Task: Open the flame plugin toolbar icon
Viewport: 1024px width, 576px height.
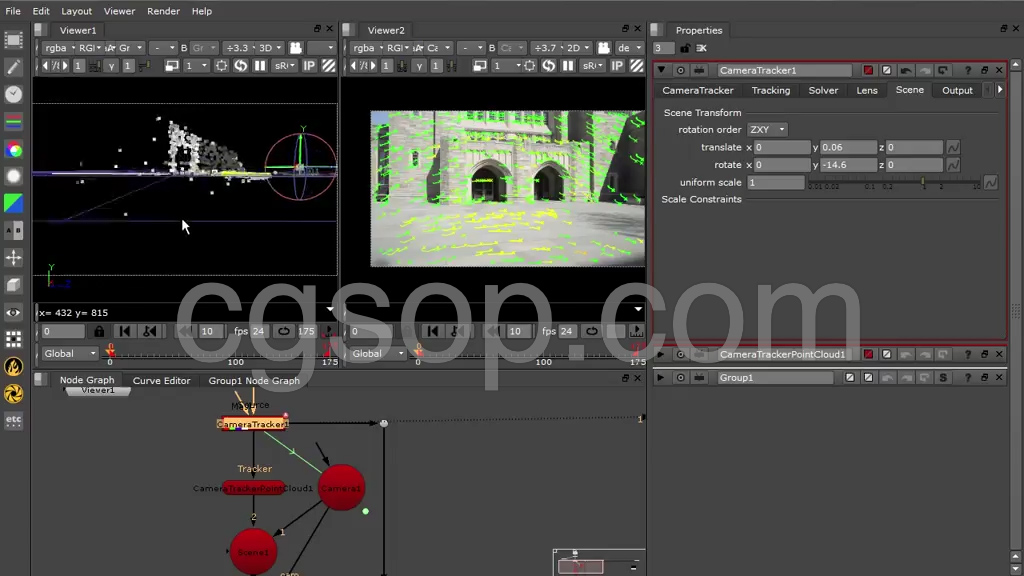Action: [x=13, y=366]
